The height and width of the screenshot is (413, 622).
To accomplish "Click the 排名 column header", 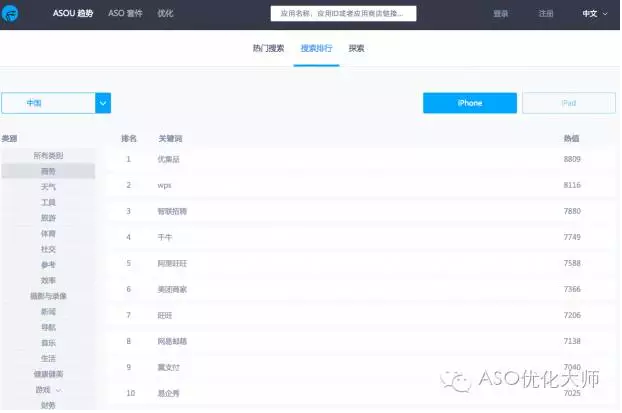I will pos(129,138).
